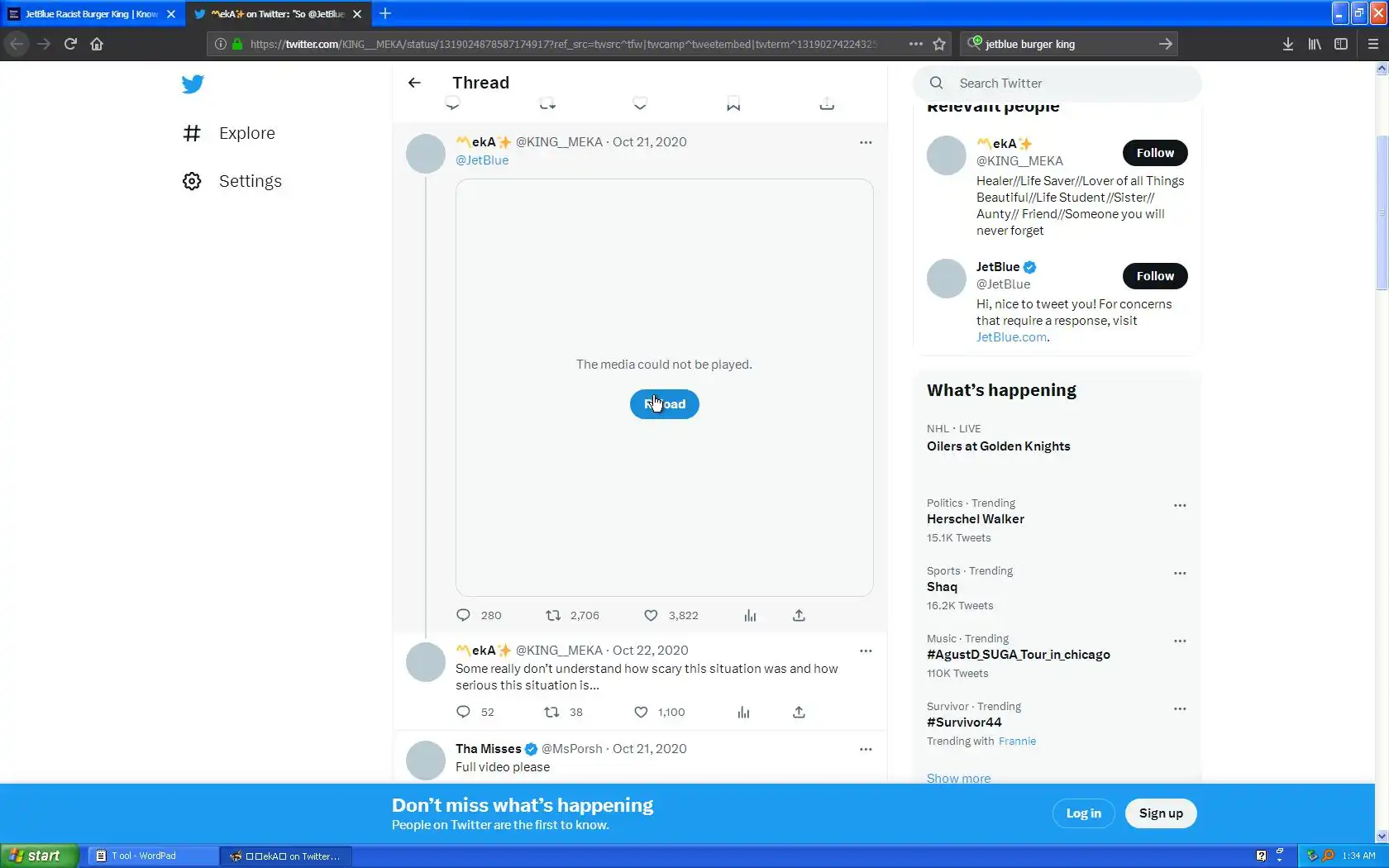The width and height of the screenshot is (1389, 868).
Task: Open Explore from the sidebar
Action: pyautogui.click(x=229, y=133)
